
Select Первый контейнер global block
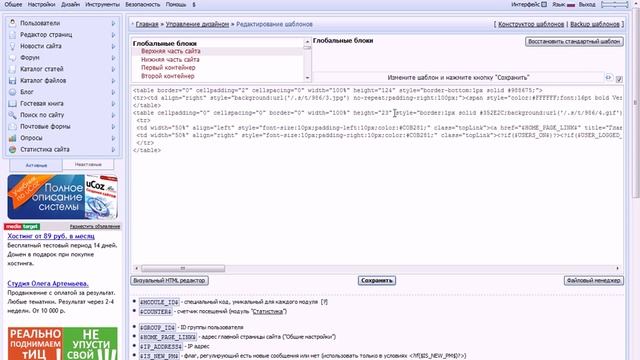tap(168, 68)
